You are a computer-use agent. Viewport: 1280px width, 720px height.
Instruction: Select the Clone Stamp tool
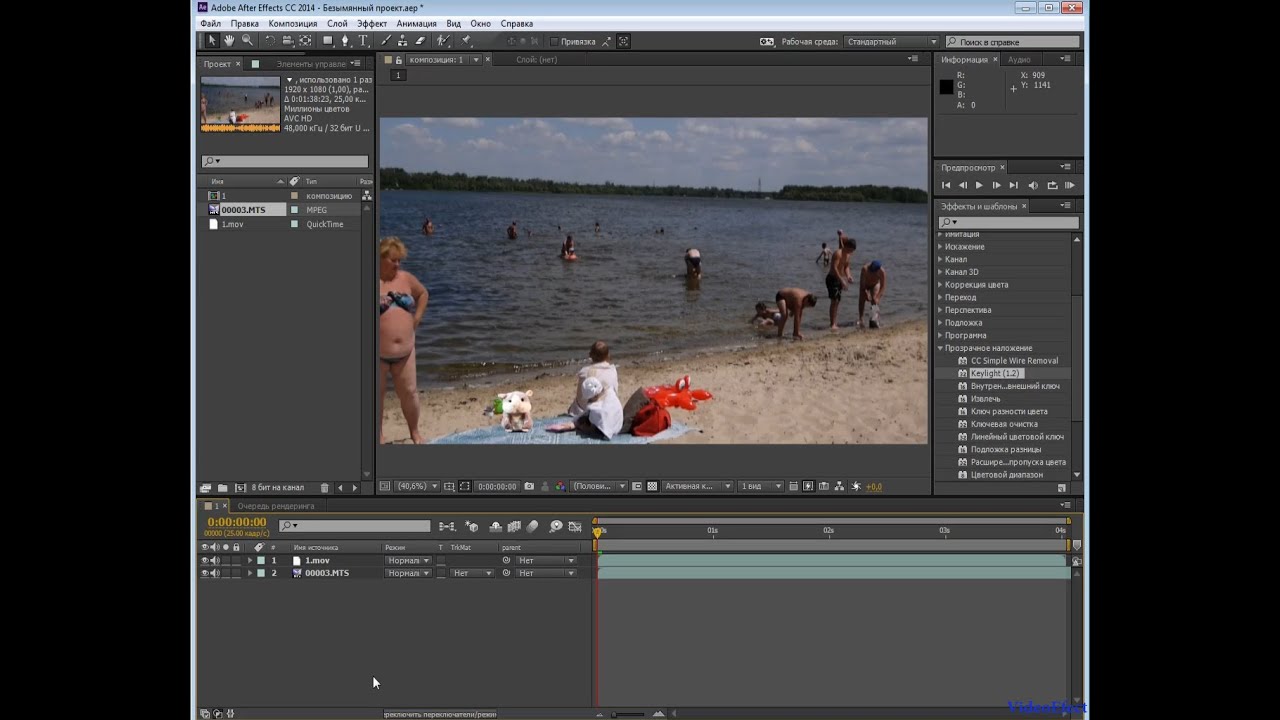402,41
